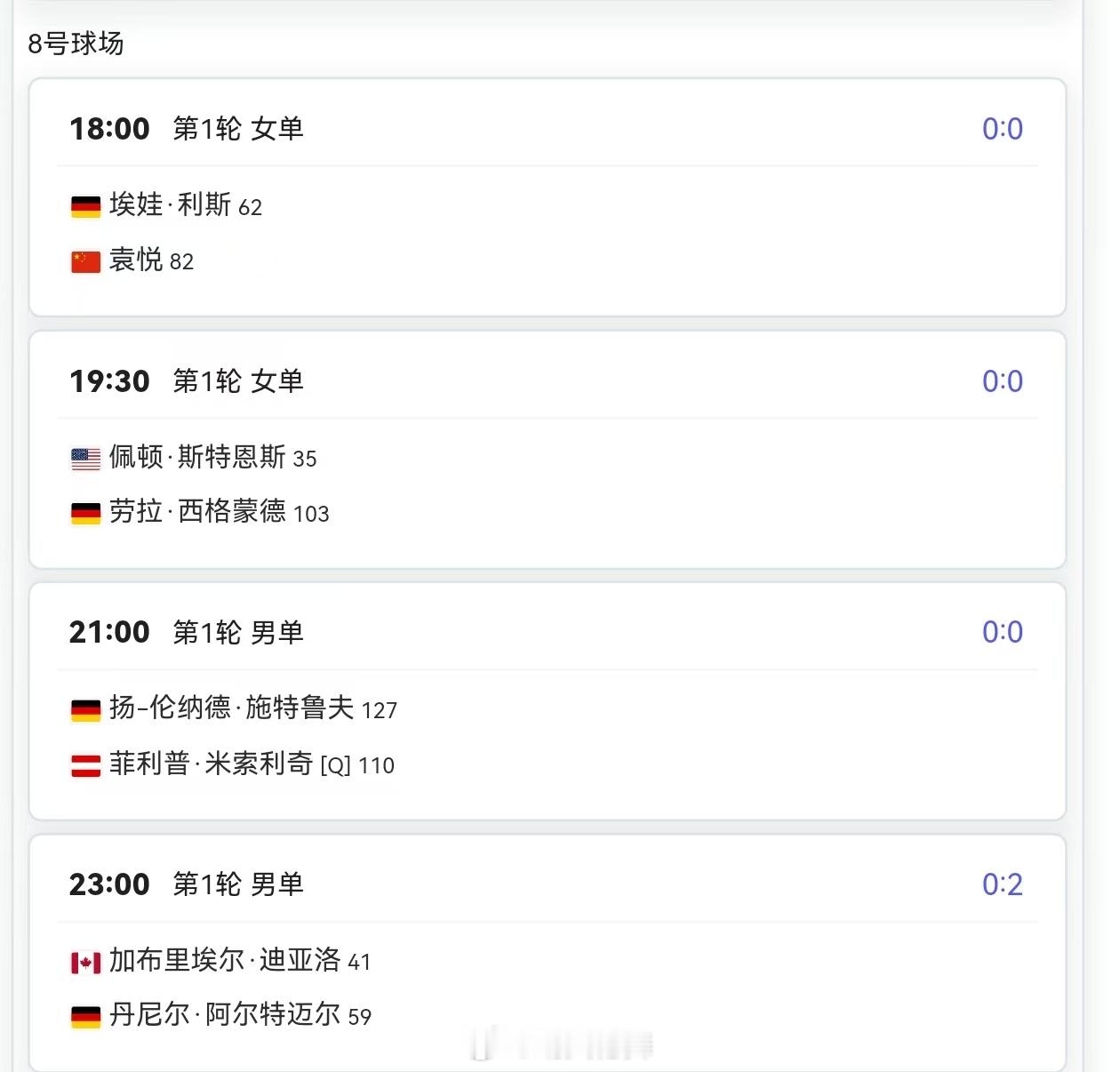Image resolution: width=1120 pixels, height=1072 pixels.
Task: Click the 8号球场 court heading
Action: pyautogui.click(x=76, y=43)
